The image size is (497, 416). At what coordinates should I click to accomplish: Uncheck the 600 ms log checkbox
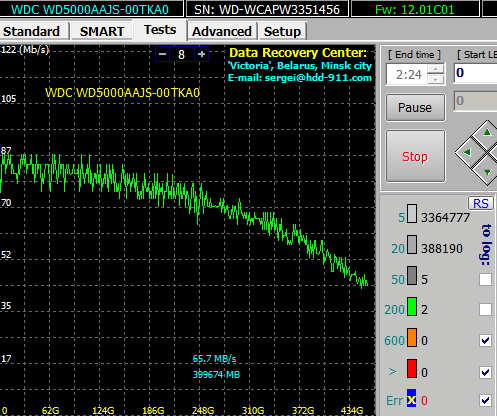(x=485, y=340)
